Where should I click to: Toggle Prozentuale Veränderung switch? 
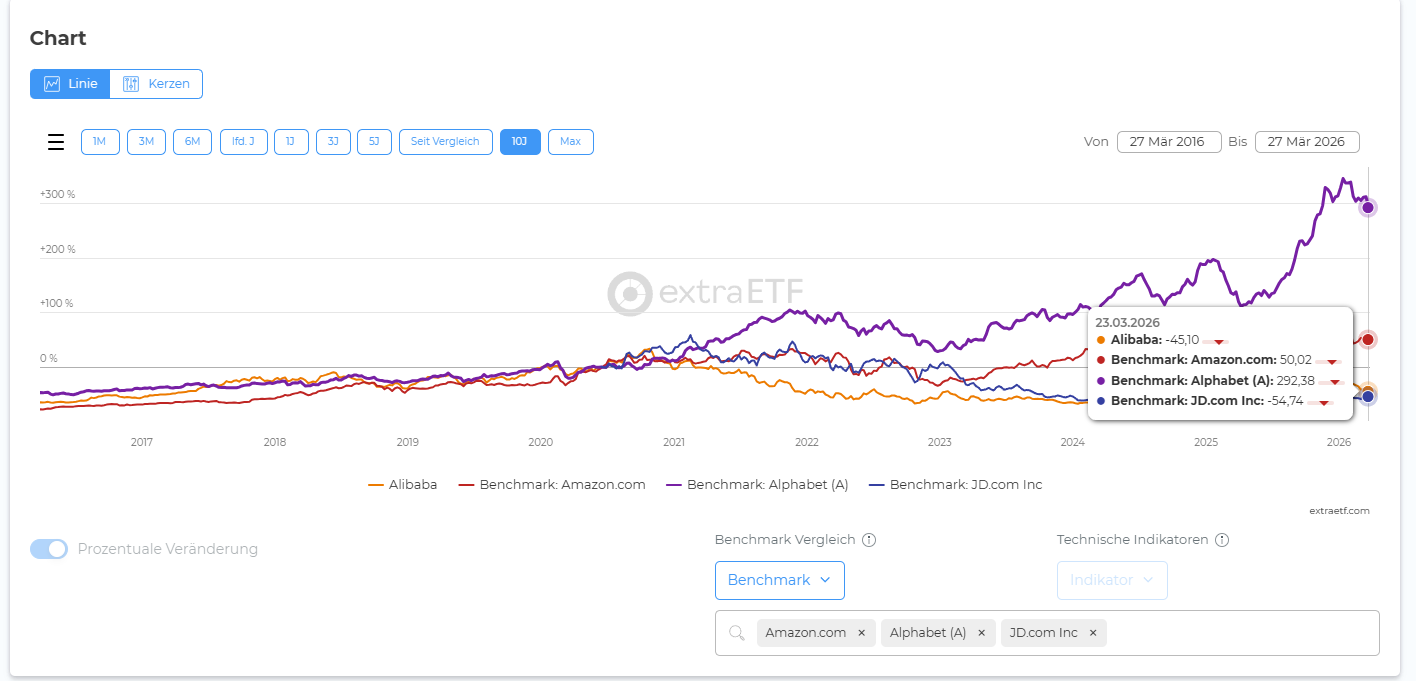coord(49,549)
